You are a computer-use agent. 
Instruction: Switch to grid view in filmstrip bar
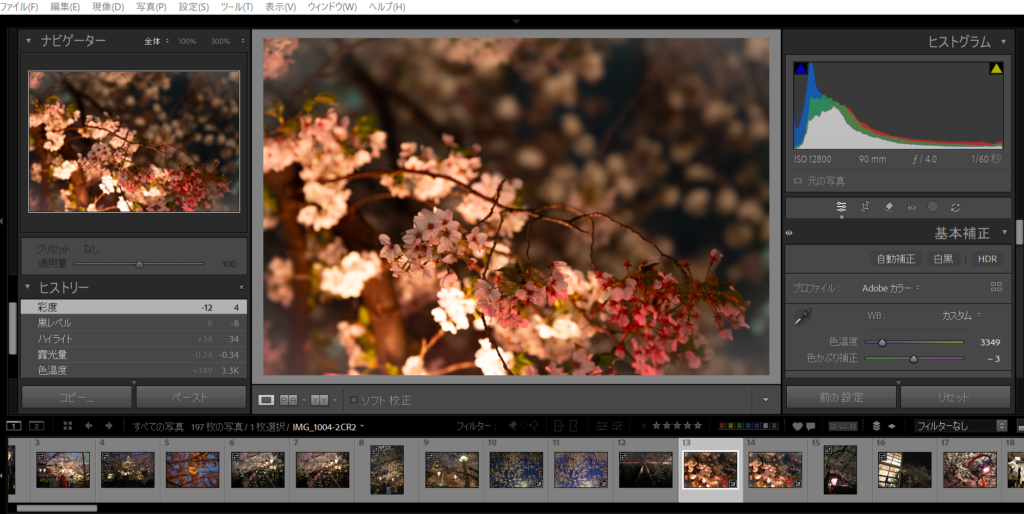[68, 426]
